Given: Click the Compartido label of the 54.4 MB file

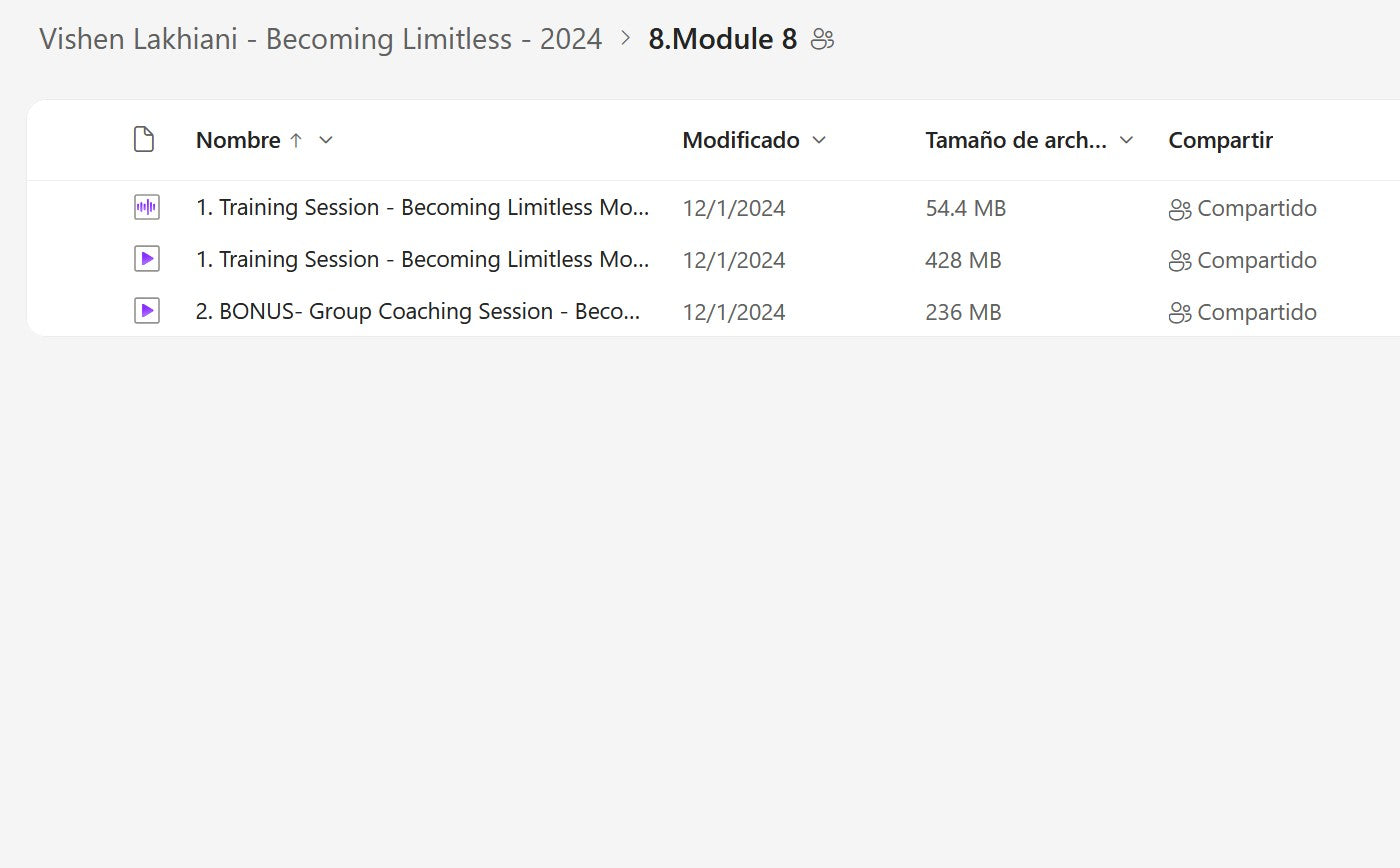Looking at the screenshot, I should pyautogui.click(x=1256, y=209).
